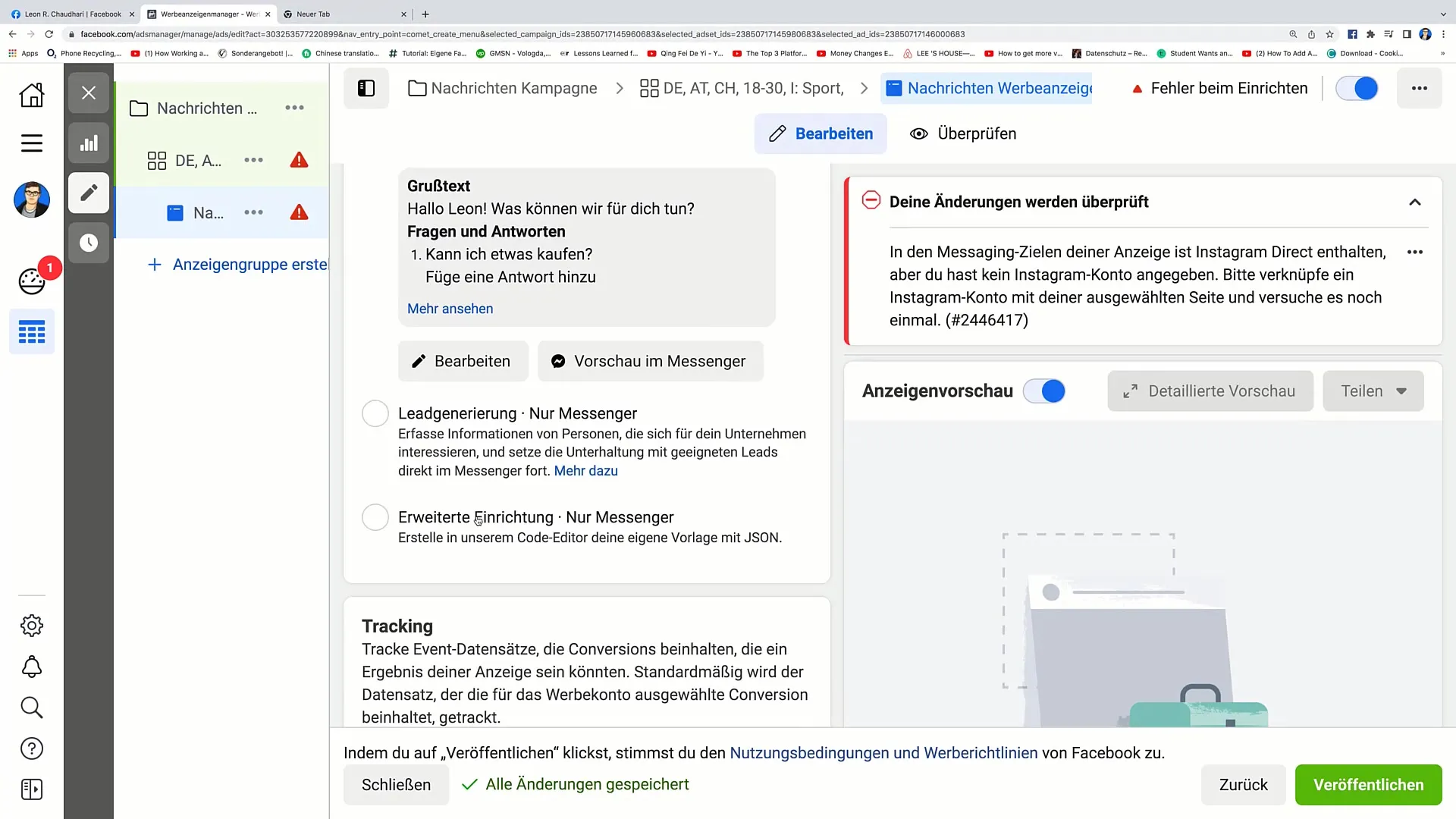
Task: Click the profile avatar in left rail
Action: [x=32, y=200]
